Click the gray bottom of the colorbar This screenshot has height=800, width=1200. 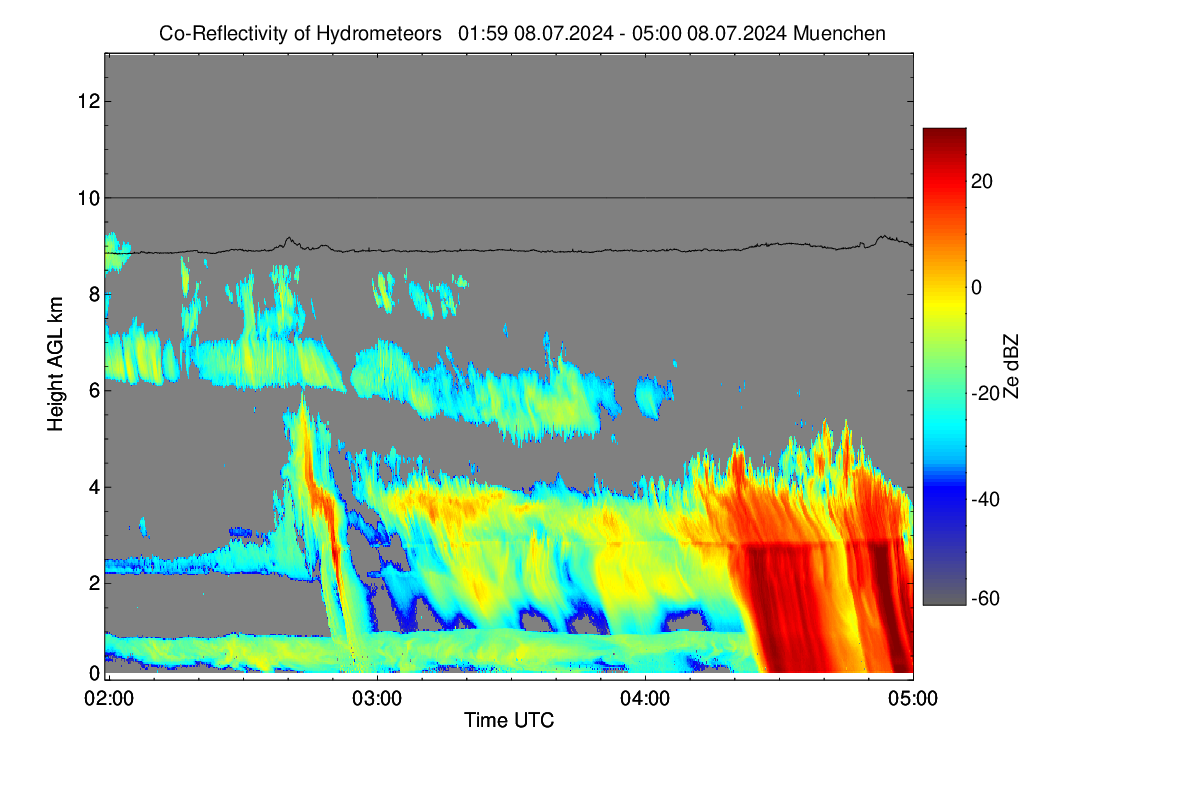[x=944, y=595]
